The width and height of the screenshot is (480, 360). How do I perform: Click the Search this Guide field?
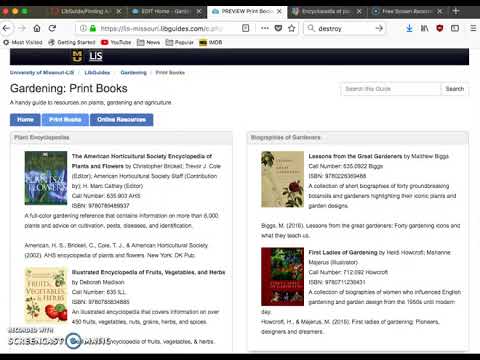[391, 89]
